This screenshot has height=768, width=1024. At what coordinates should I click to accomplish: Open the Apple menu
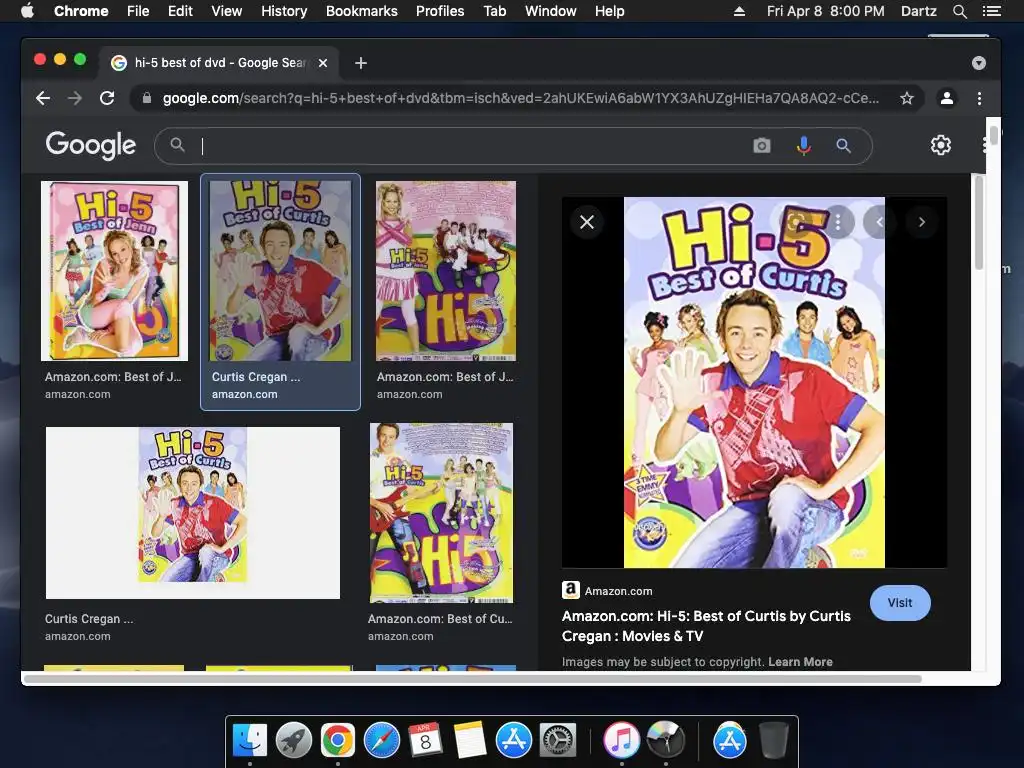click(x=27, y=10)
